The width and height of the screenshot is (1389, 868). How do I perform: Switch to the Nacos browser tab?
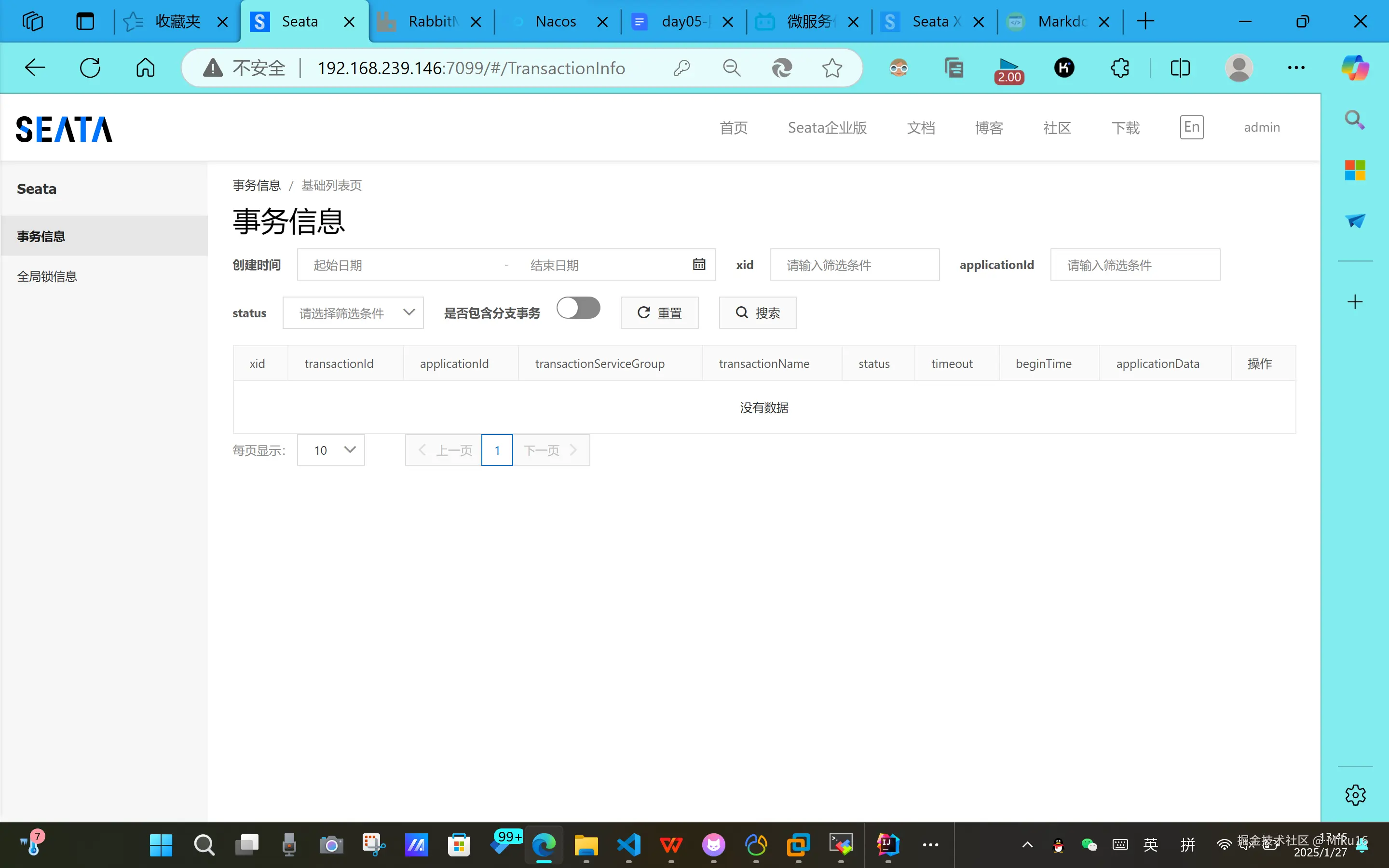click(x=555, y=22)
